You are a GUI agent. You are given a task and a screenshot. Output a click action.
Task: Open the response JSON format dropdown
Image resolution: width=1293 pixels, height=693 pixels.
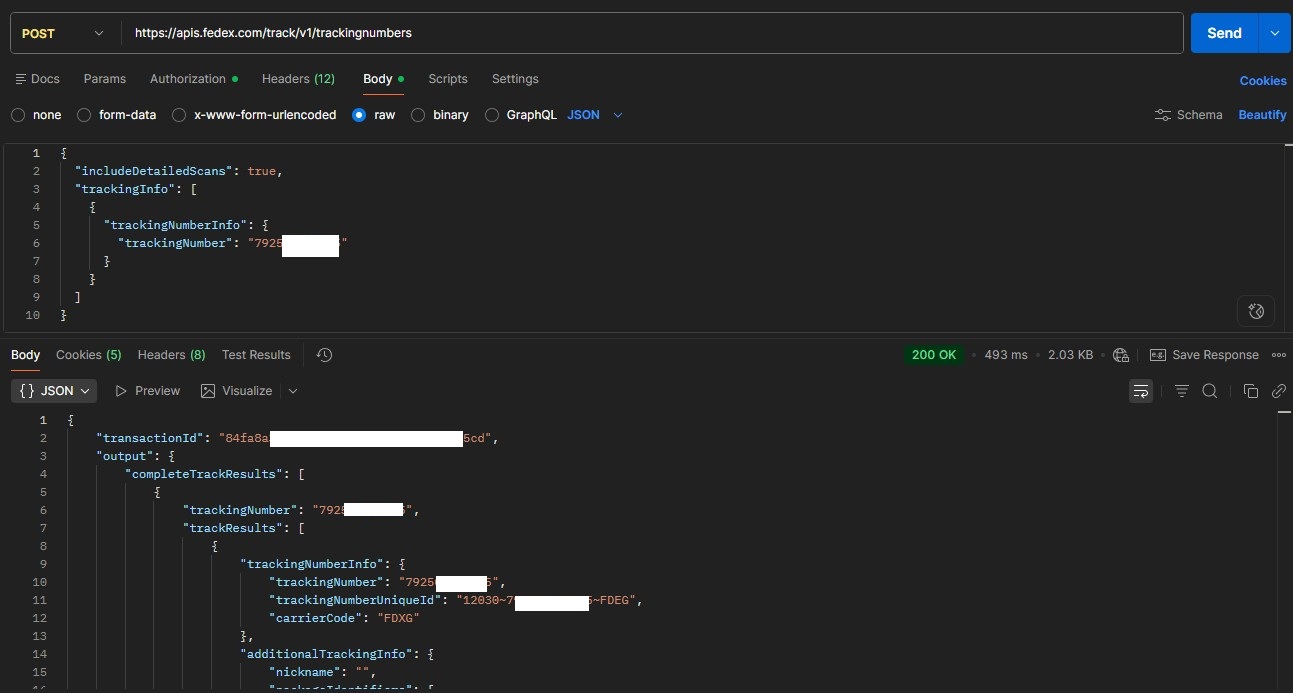click(x=54, y=391)
